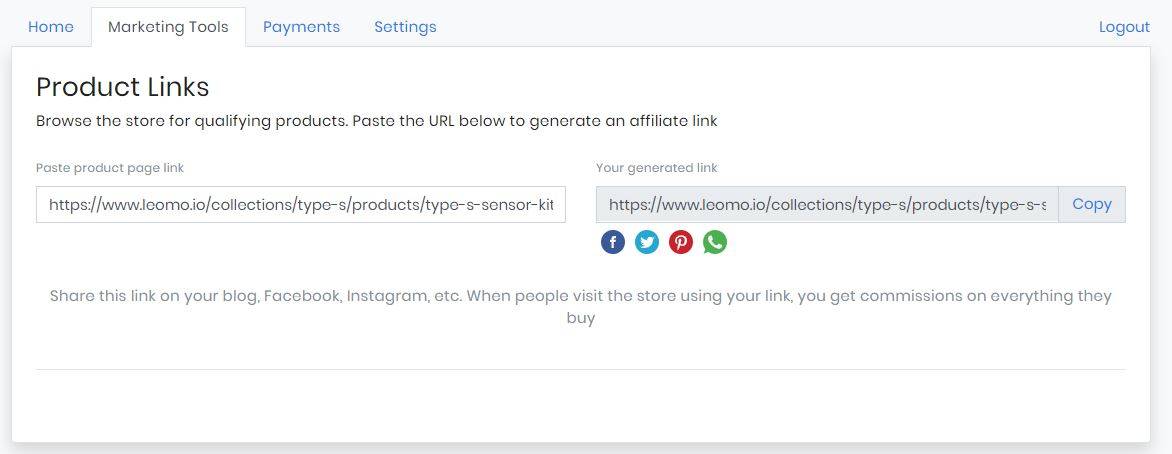The image size is (1172, 454).
Task: Open the Home tab
Action: pyautogui.click(x=51, y=27)
